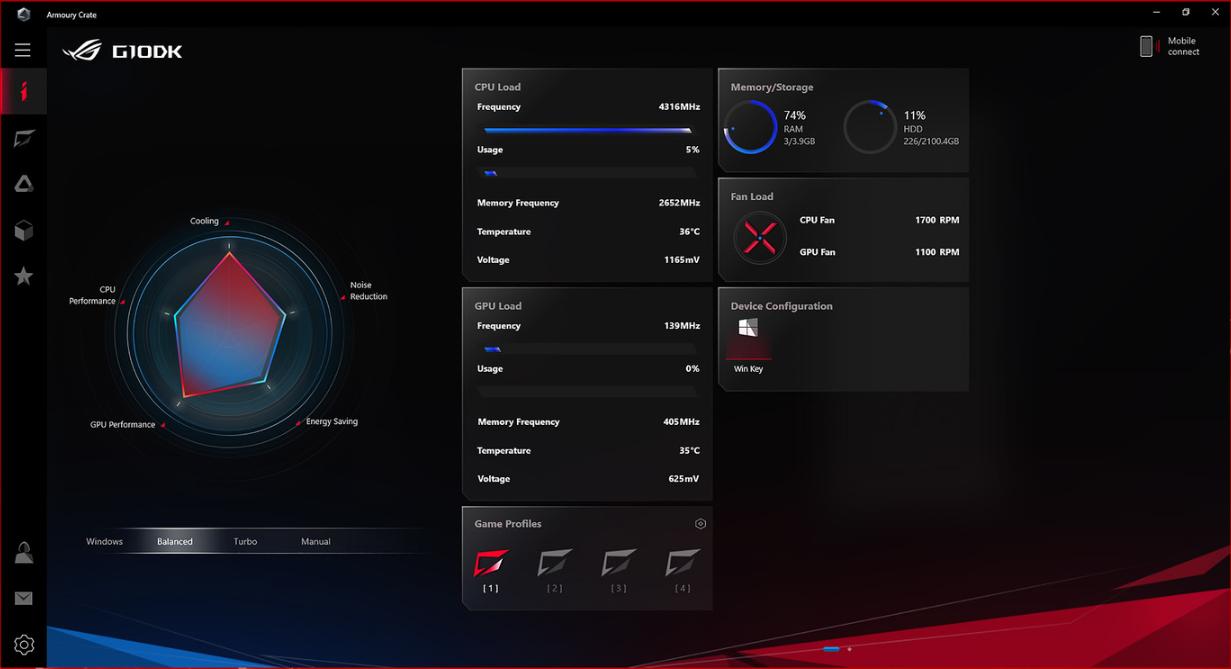Open the Aura Sync triangle icon
This screenshot has height=669, width=1231.
(x=24, y=184)
